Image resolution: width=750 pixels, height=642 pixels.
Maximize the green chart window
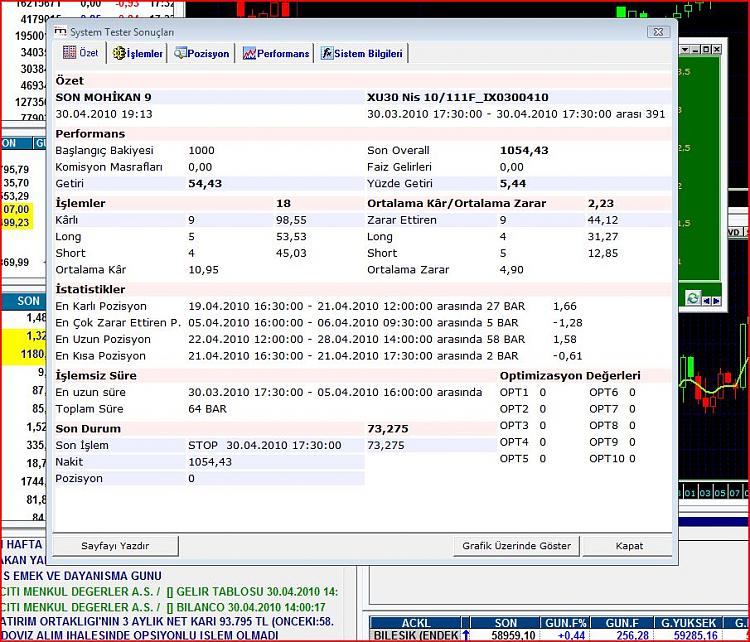click(706, 49)
